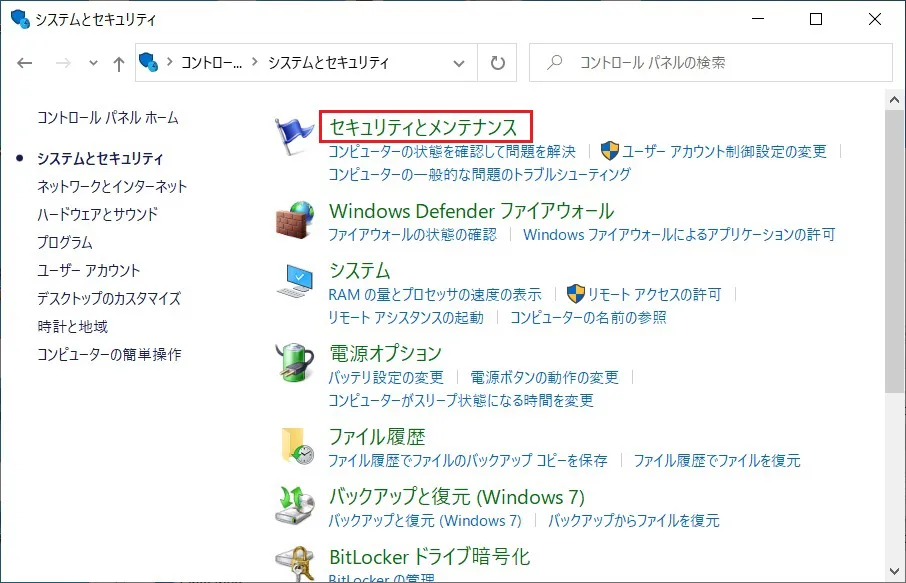Click the title bar システムとセキュリティ window icon
The width and height of the screenshot is (906, 583).
point(20,19)
